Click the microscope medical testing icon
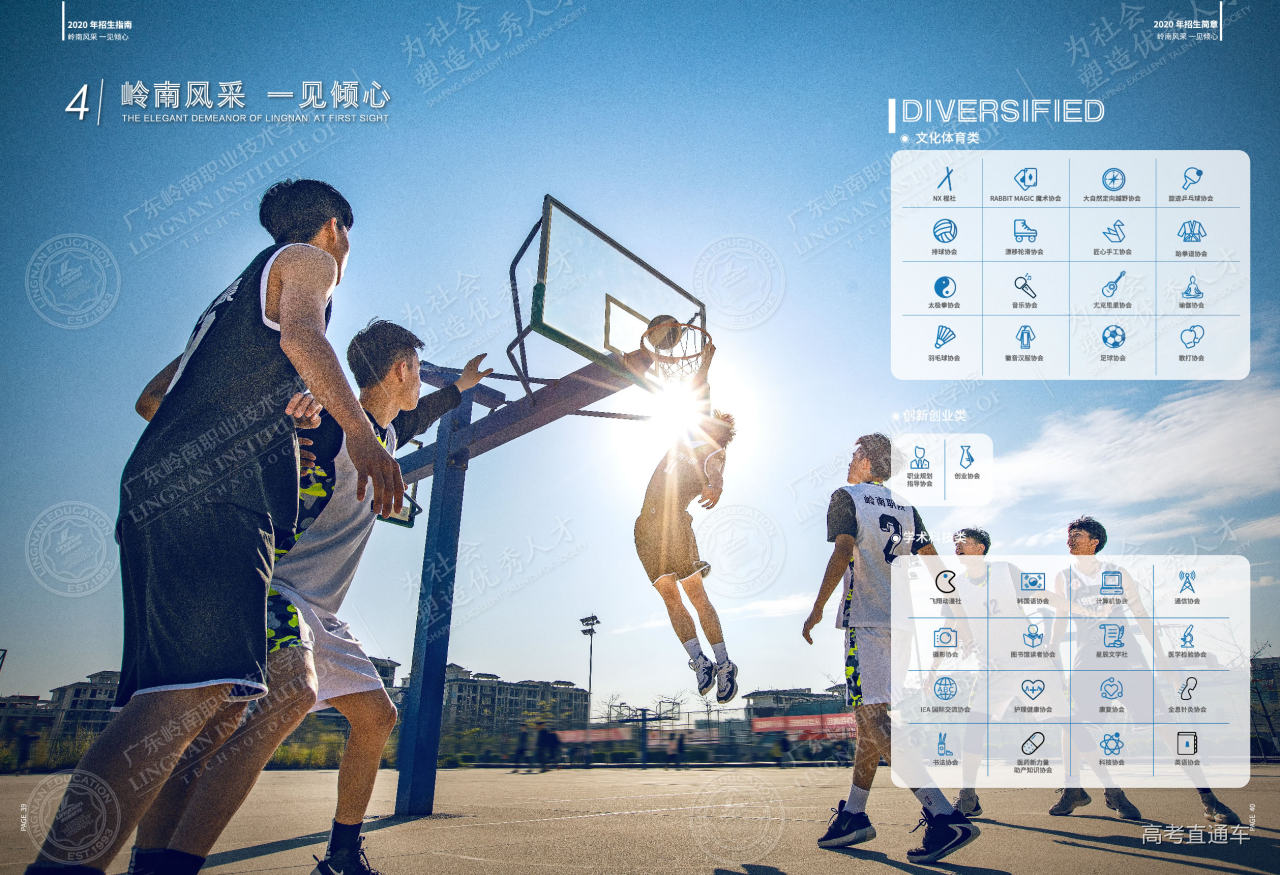1280x875 pixels. tap(1187, 636)
